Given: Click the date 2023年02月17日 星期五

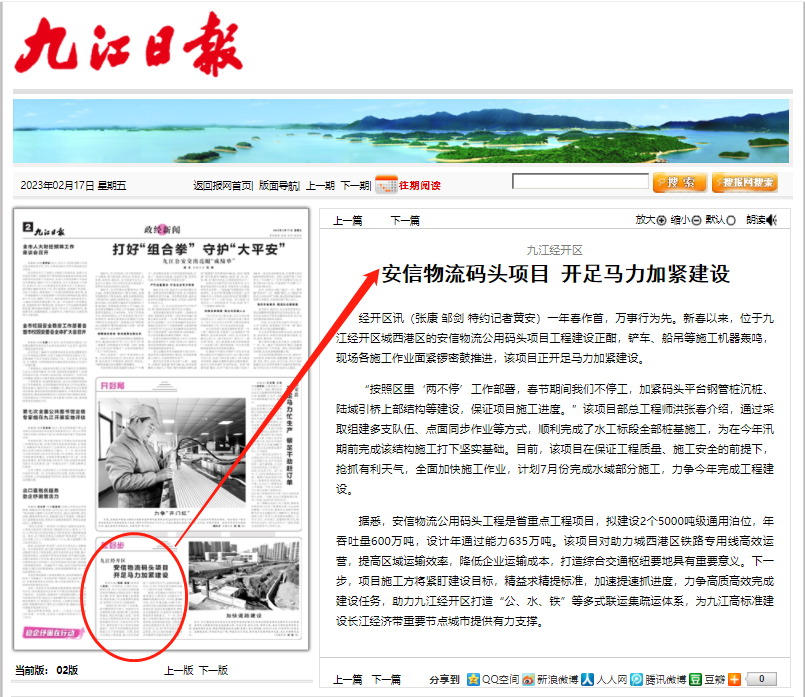Looking at the screenshot, I should coord(73,185).
